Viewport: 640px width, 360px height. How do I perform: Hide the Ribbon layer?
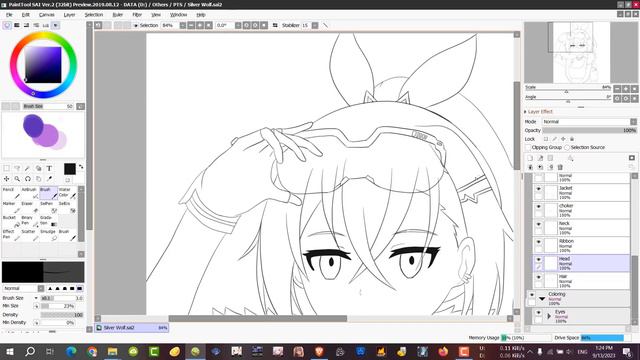pos(538,242)
